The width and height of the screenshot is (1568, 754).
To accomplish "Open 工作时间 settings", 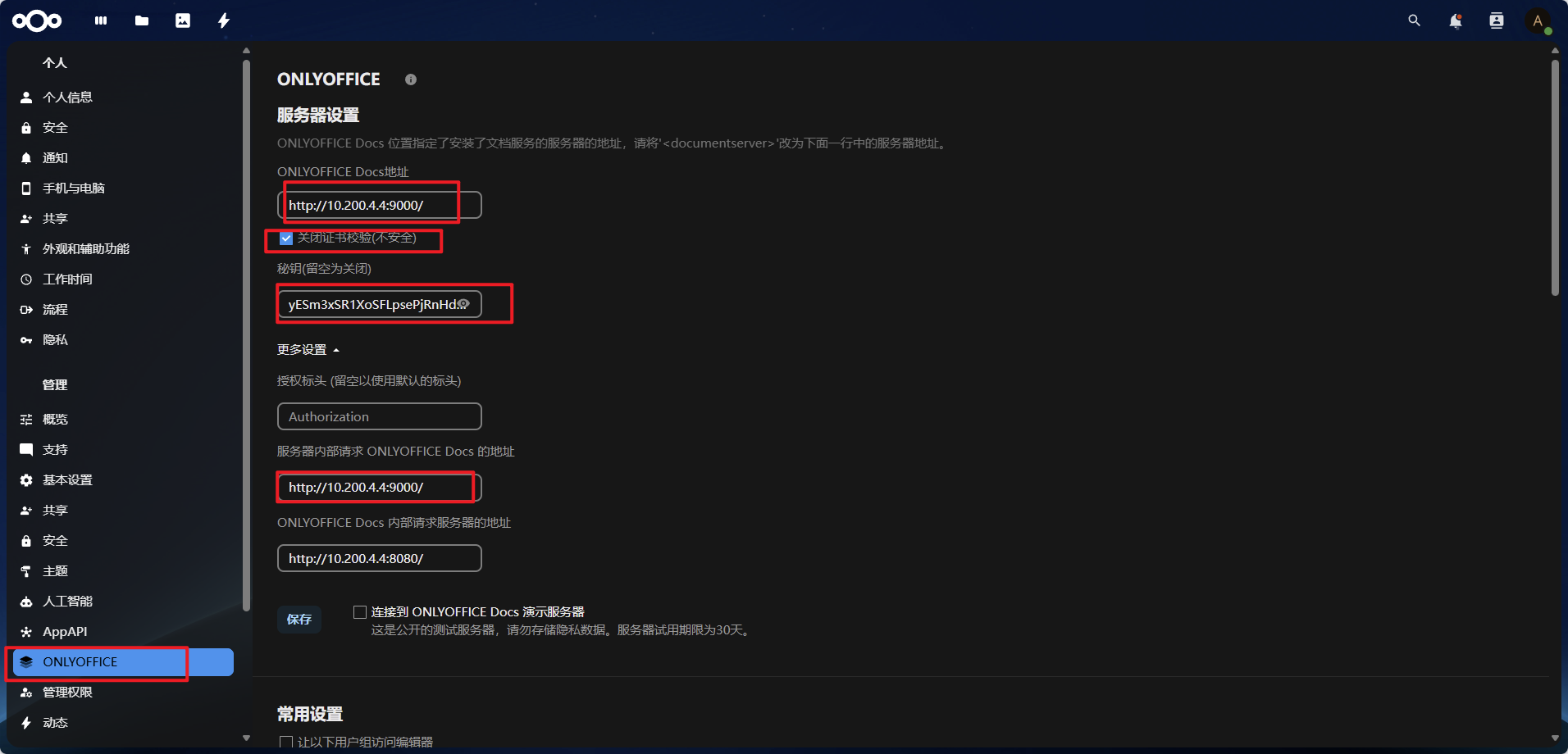I will (x=123, y=279).
